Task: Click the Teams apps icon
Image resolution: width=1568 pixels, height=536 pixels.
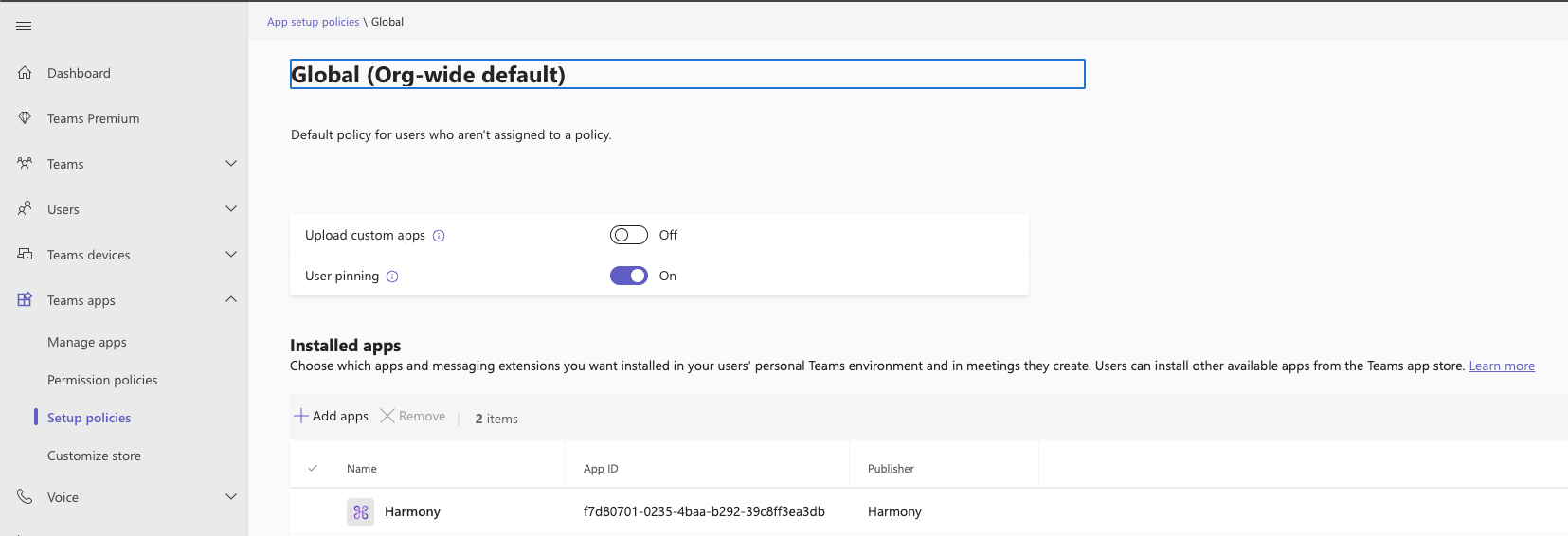Action: (25, 299)
